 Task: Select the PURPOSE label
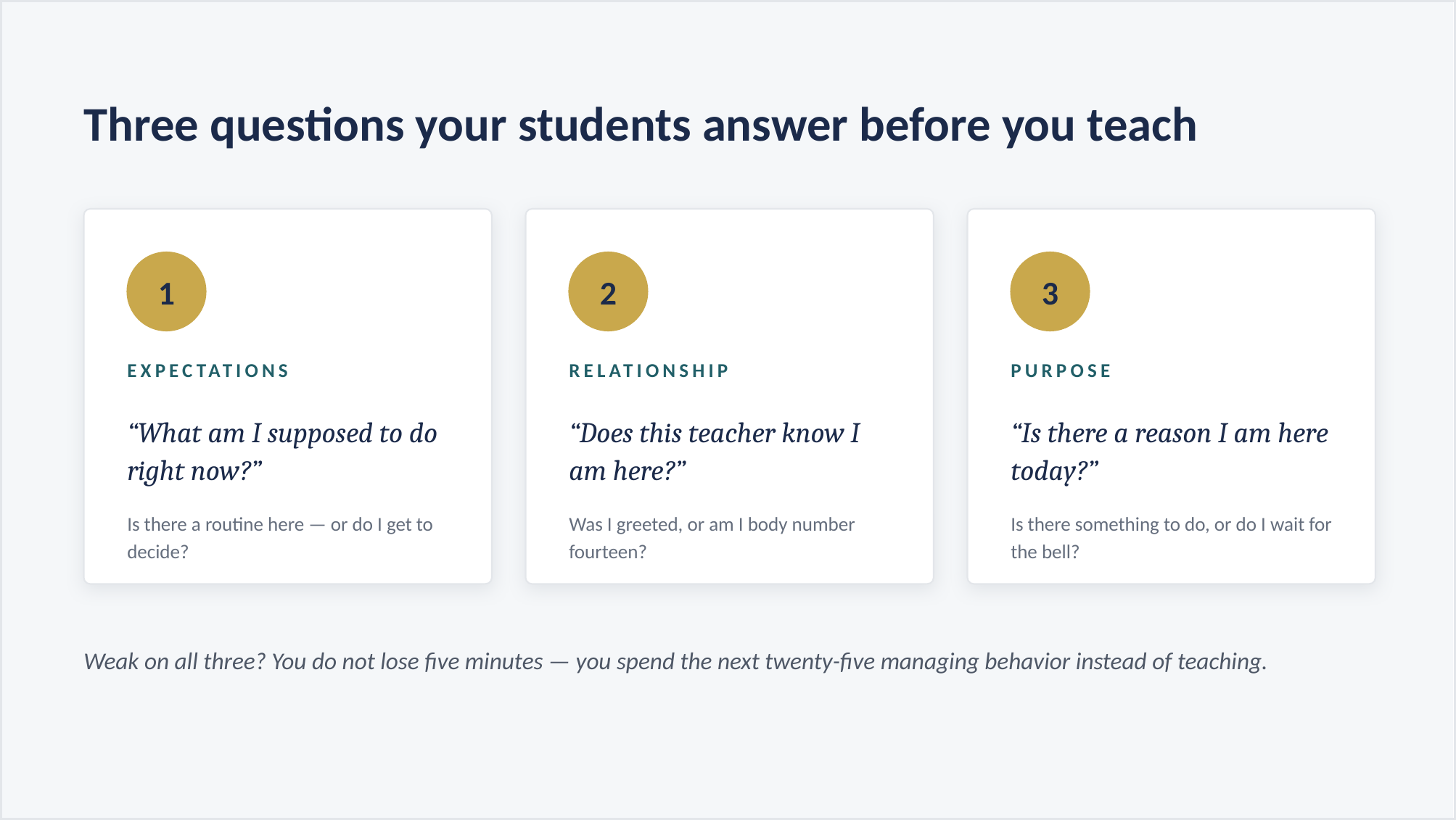[x=1061, y=371]
